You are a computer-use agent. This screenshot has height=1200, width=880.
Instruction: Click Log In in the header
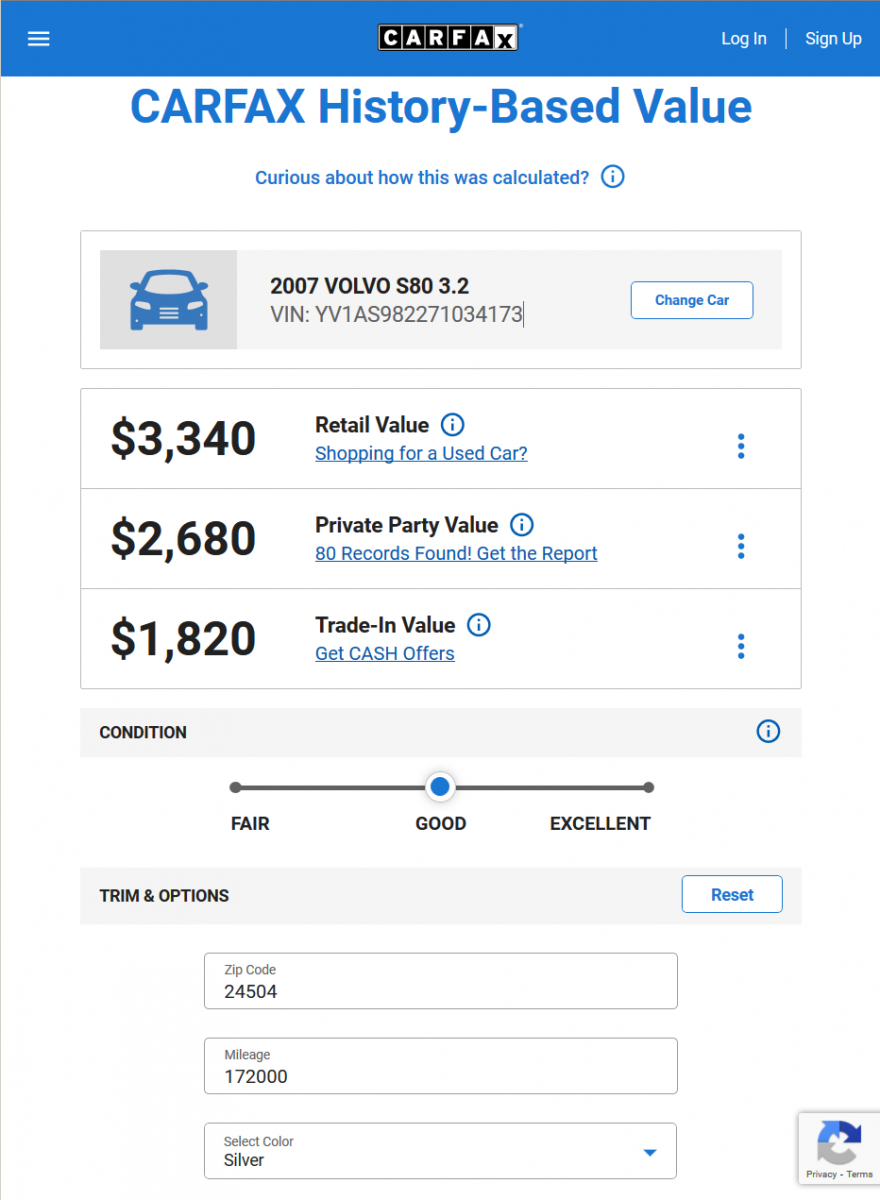[x=744, y=39]
